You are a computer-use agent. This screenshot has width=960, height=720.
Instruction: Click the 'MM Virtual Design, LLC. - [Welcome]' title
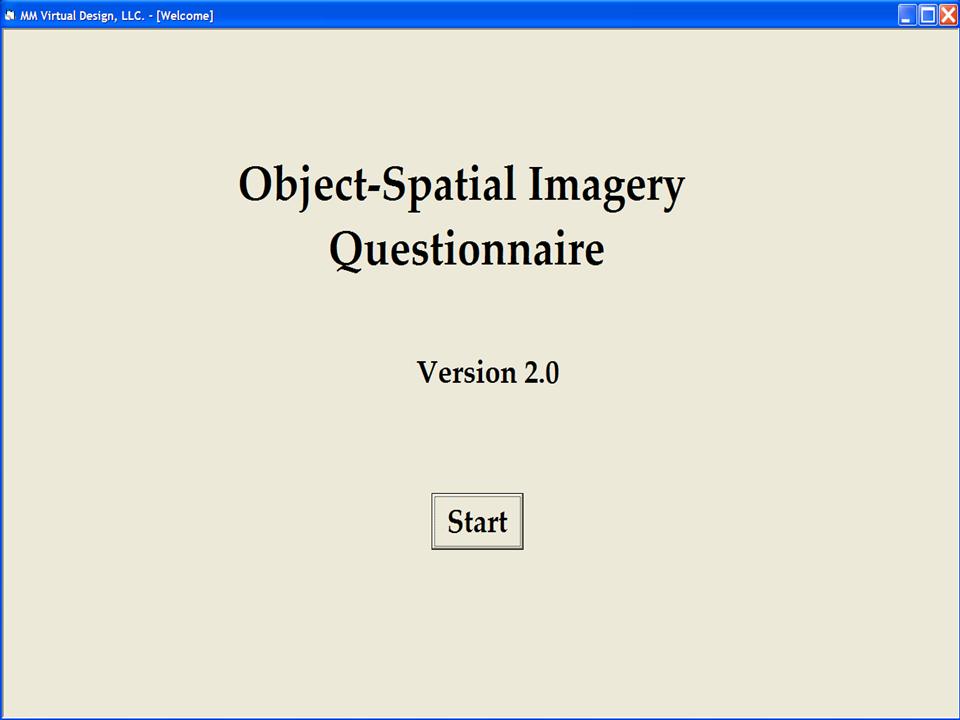point(117,15)
